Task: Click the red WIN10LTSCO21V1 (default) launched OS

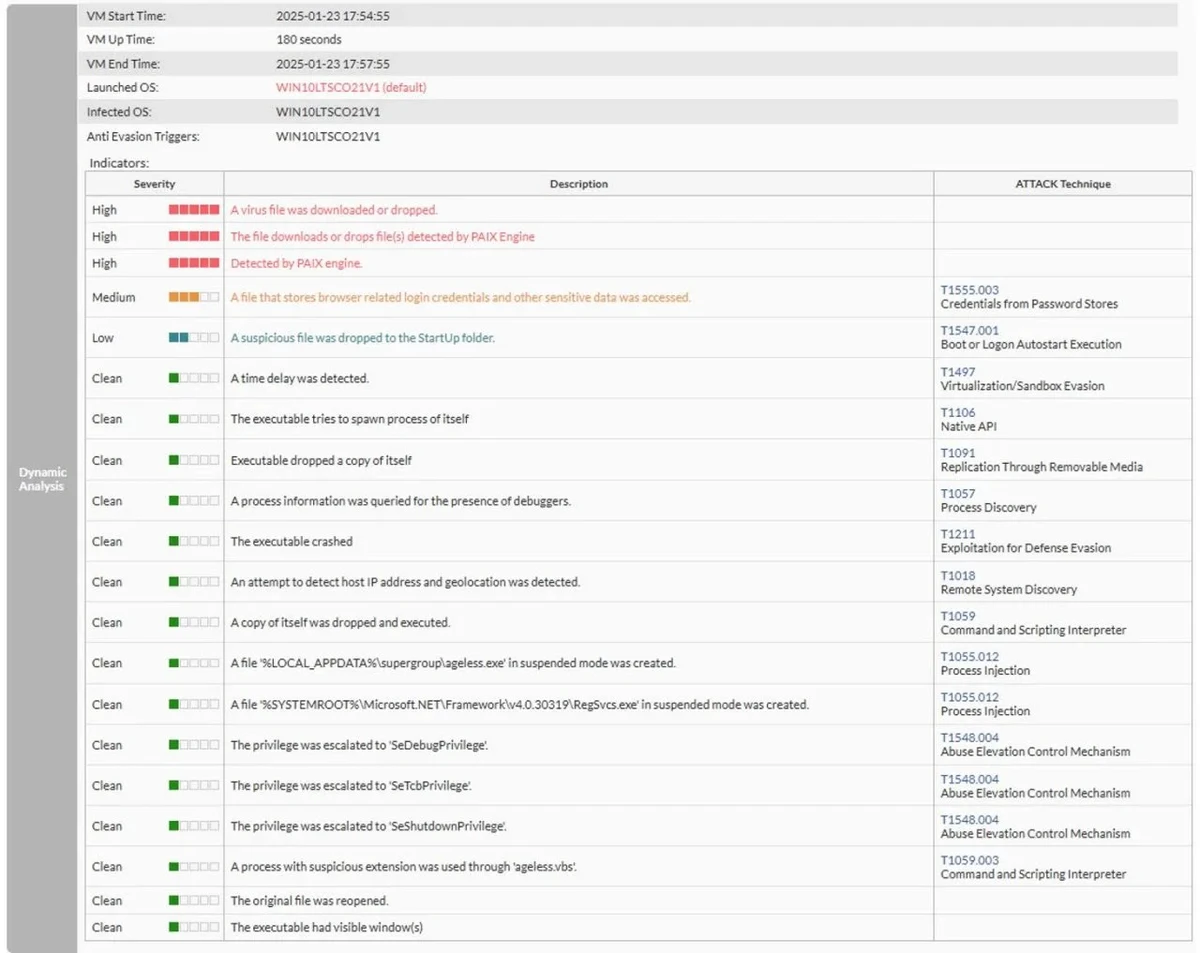Action: click(351, 87)
